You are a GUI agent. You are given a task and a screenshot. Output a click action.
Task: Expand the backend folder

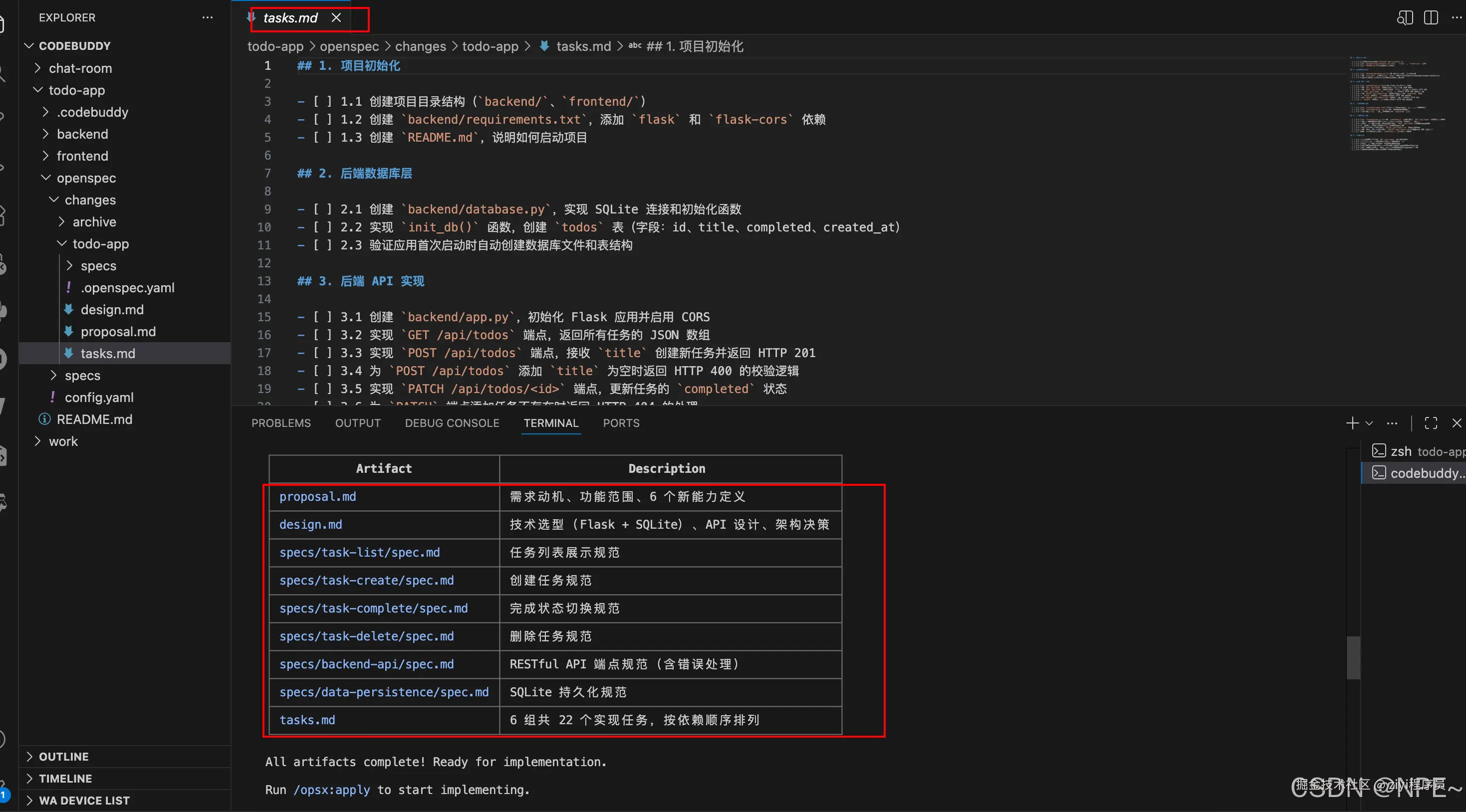tap(82, 134)
